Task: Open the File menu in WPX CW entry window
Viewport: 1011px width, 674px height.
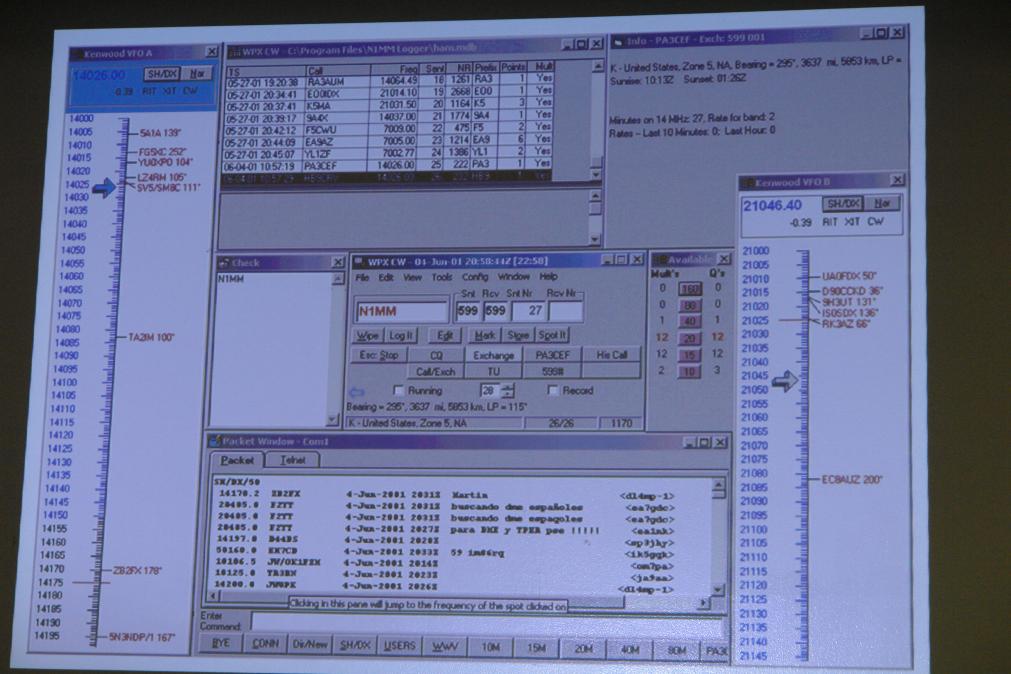Action: click(x=362, y=277)
